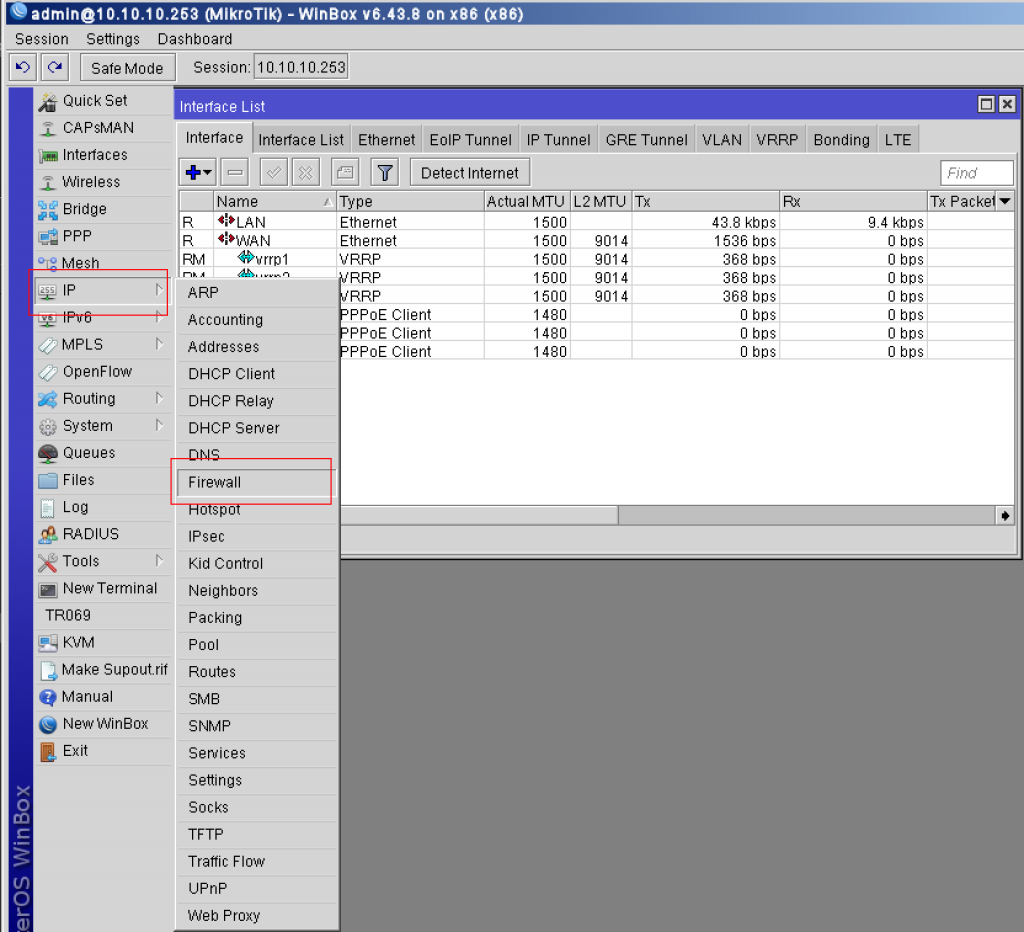Open the add interface (plus) dropdown
Viewport: 1024px width, 932px height.
tap(198, 173)
